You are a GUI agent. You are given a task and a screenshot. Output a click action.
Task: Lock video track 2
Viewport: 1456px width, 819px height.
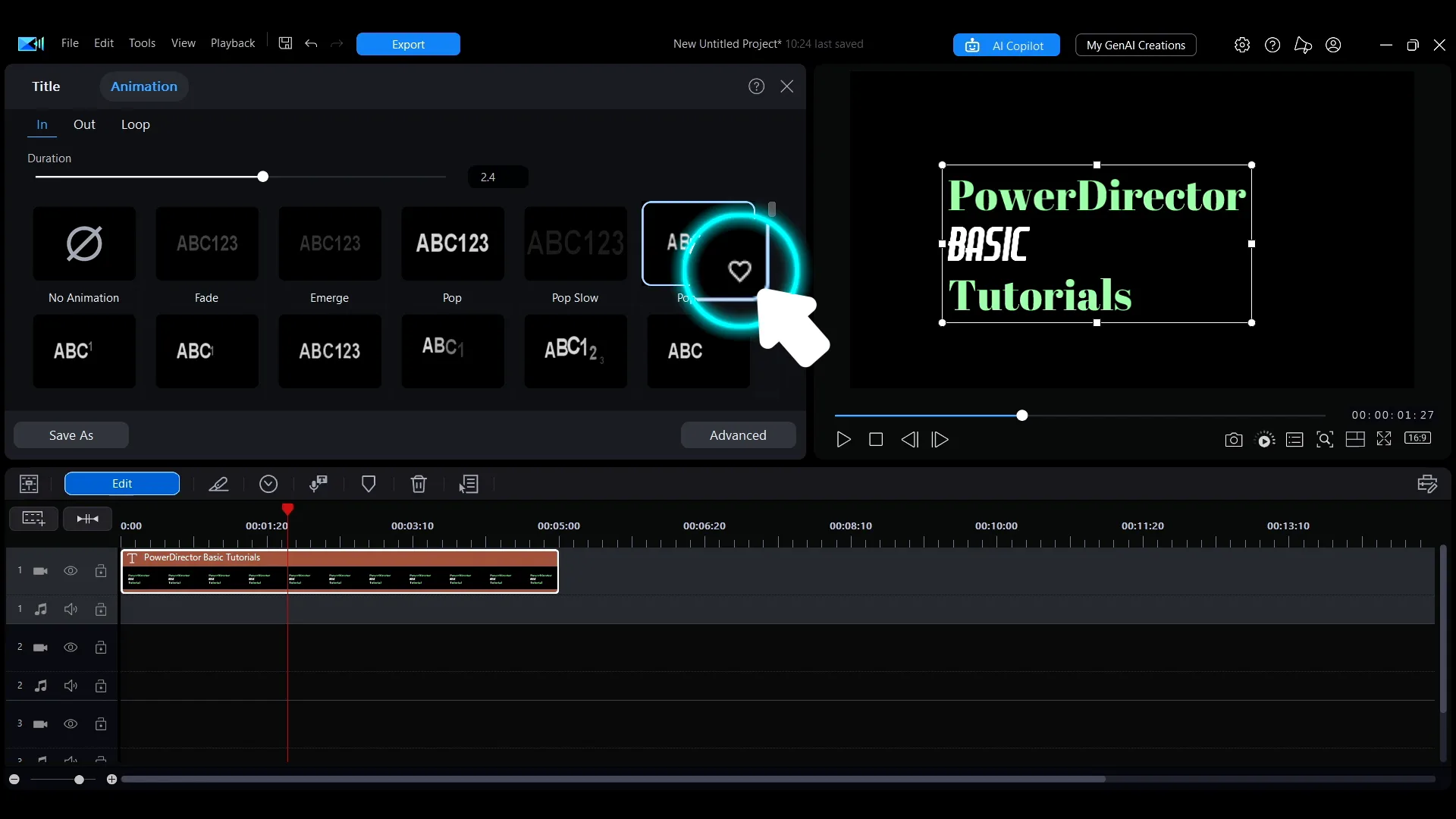pos(101,648)
